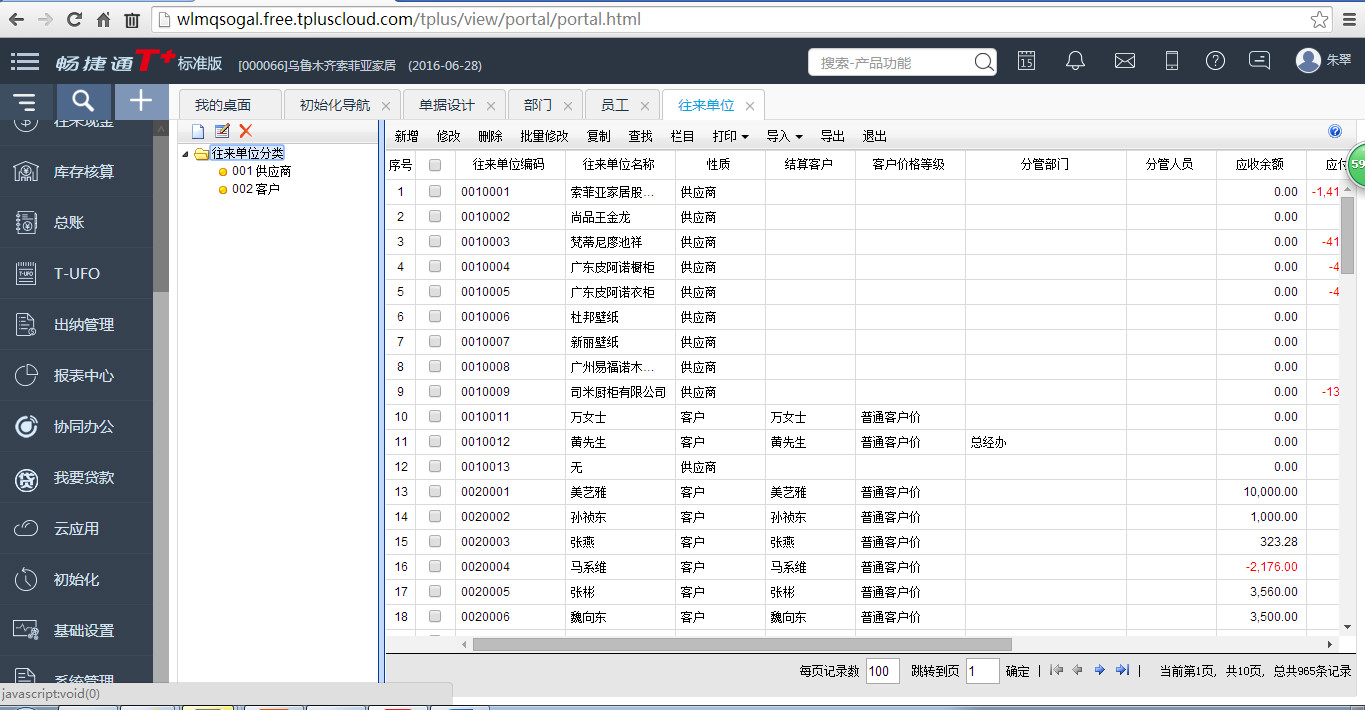Go to the first page arrow
This screenshot has width=1365, height=710.
pyautogui.click(x=1056, y=670)
